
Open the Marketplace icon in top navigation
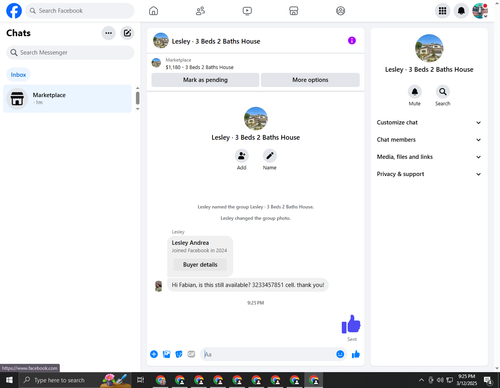294,11
